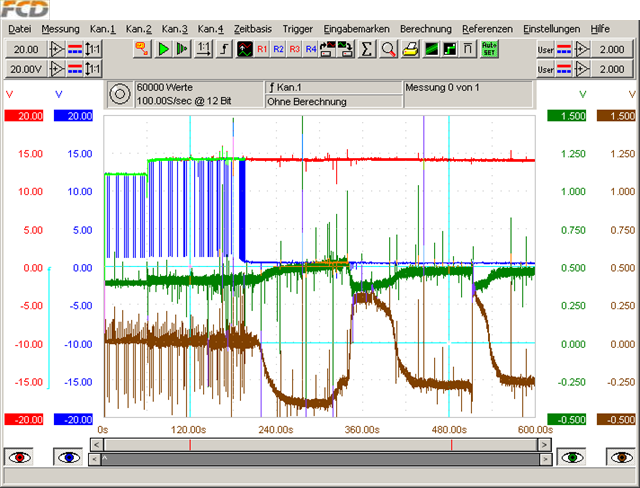
Task: Select the R4 reference icon
Action: point(310,48)
